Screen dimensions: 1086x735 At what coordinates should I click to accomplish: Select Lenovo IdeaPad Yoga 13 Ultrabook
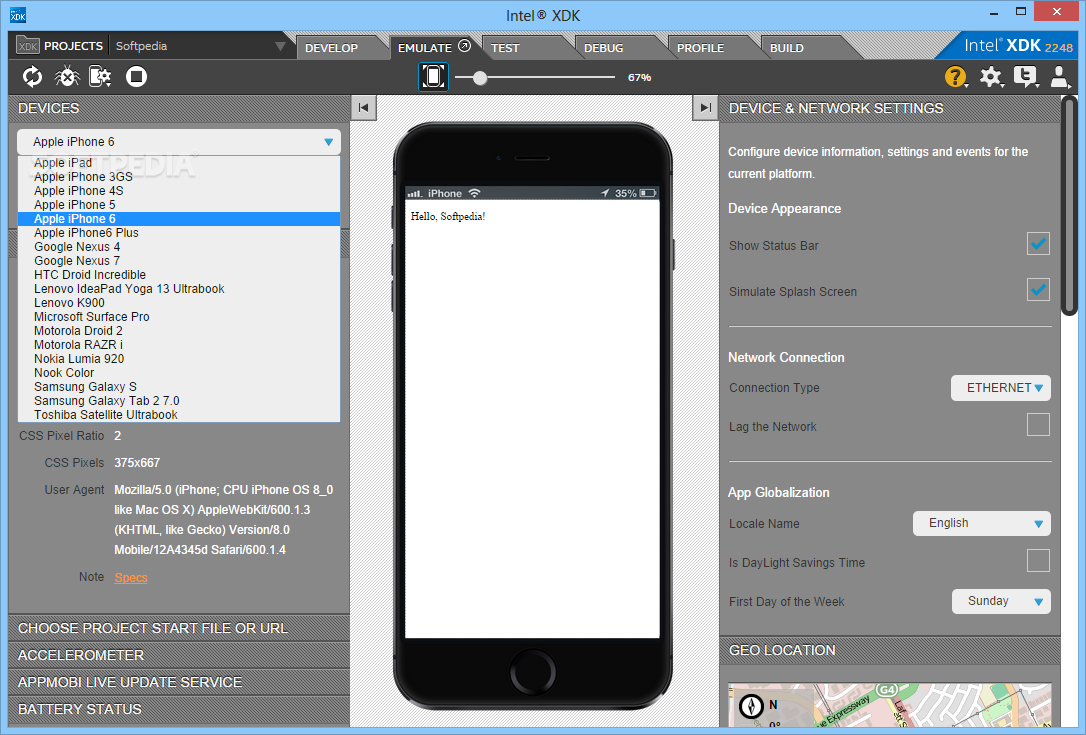179,289
